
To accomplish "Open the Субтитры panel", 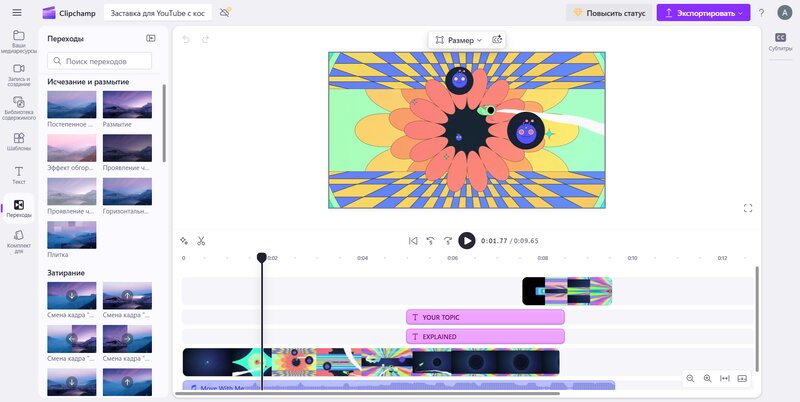I will [x=780, y=42].
